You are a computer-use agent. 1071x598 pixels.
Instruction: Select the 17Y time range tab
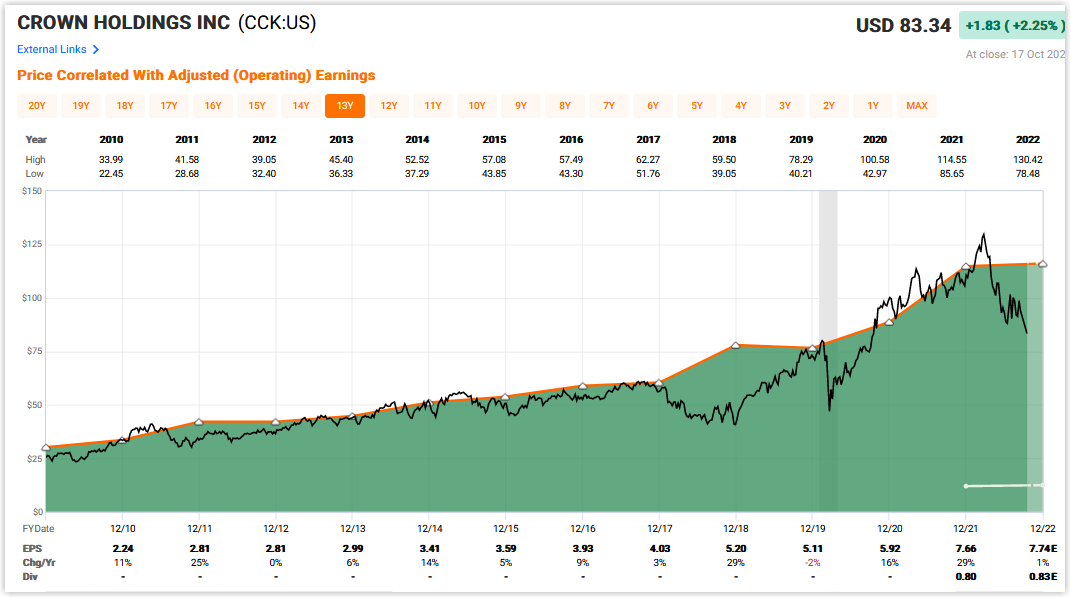pyautogui.click(x=169, y=106)
